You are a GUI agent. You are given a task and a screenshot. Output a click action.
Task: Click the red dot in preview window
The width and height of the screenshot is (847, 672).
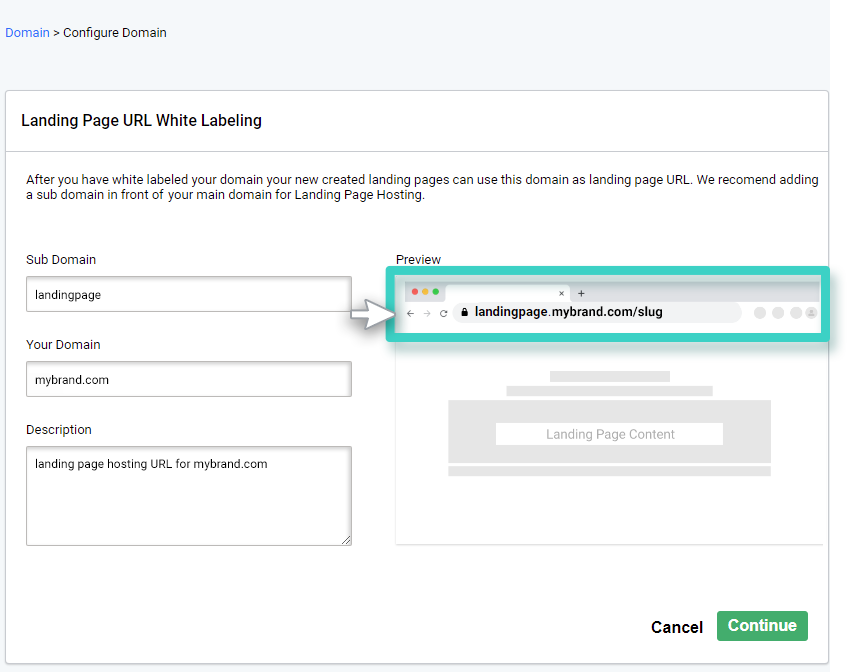(x=414, y=292)
